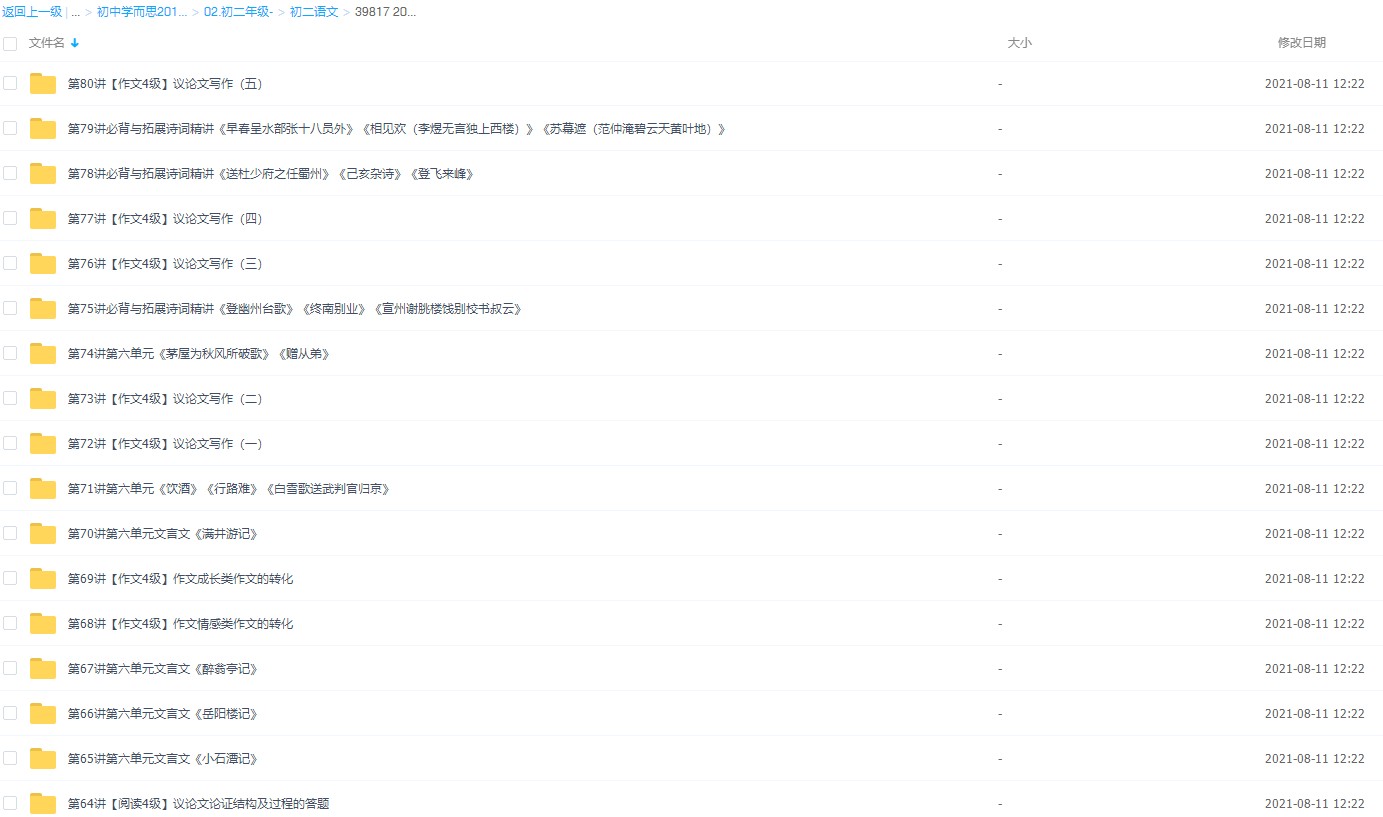
Task: Open the folder icon for 第80讲 议论文写作（五）
Action: click(41, 83)
